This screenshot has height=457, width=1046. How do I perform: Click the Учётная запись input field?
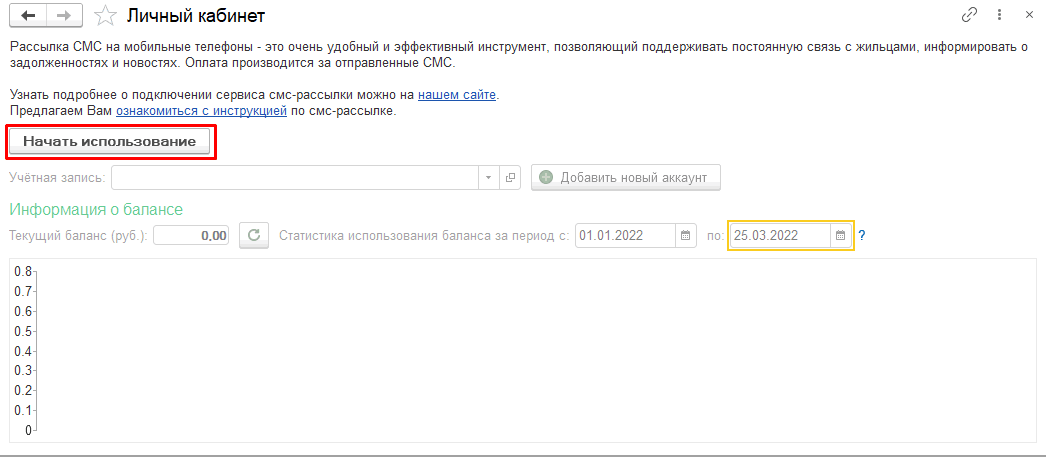click(x=295, y=177)
